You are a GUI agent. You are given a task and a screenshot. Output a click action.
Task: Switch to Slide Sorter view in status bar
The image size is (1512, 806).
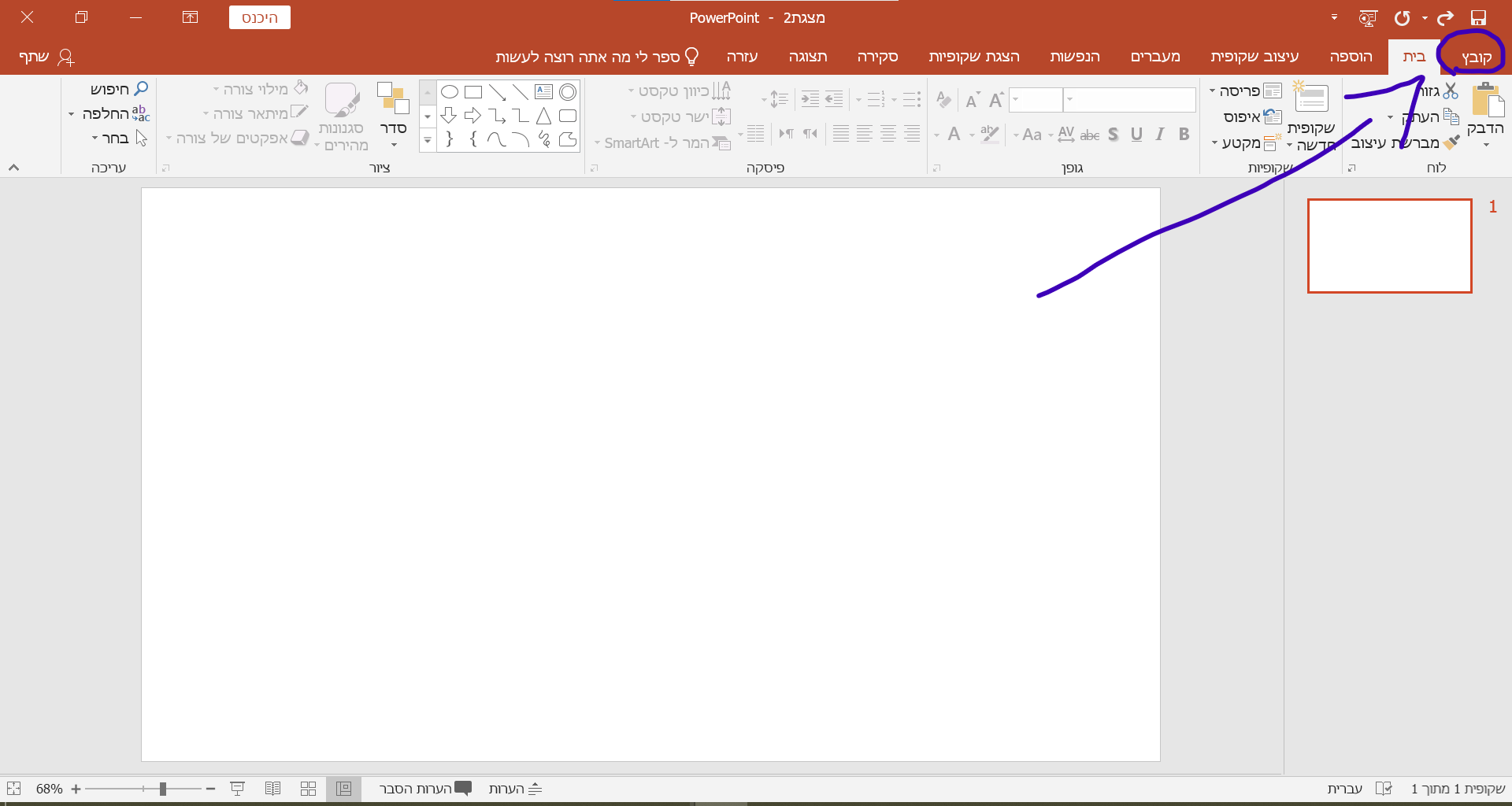pos(308,789)
